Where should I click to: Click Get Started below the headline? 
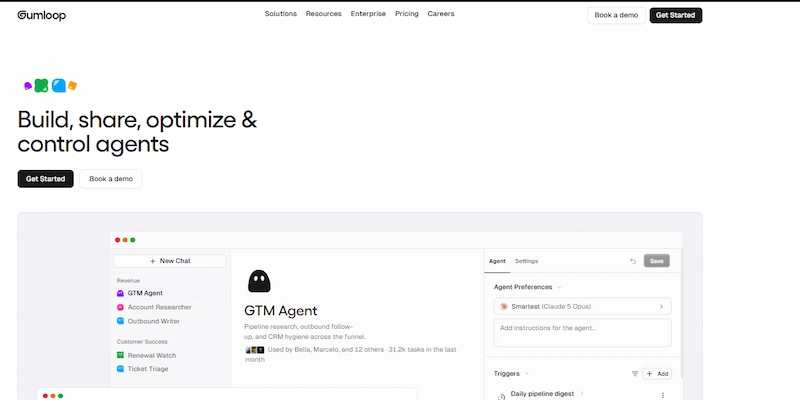click(x=45, y=179)
